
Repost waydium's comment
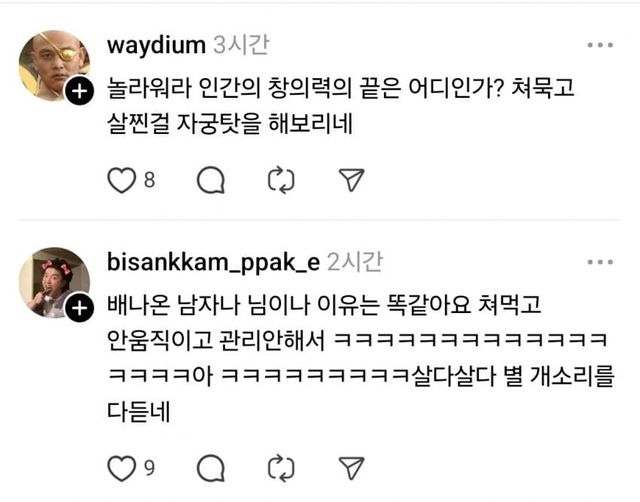coord(281,180)
